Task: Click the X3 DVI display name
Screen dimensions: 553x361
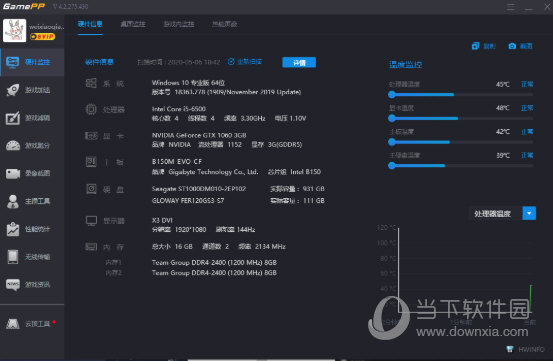Action: [x=162, y=220]
